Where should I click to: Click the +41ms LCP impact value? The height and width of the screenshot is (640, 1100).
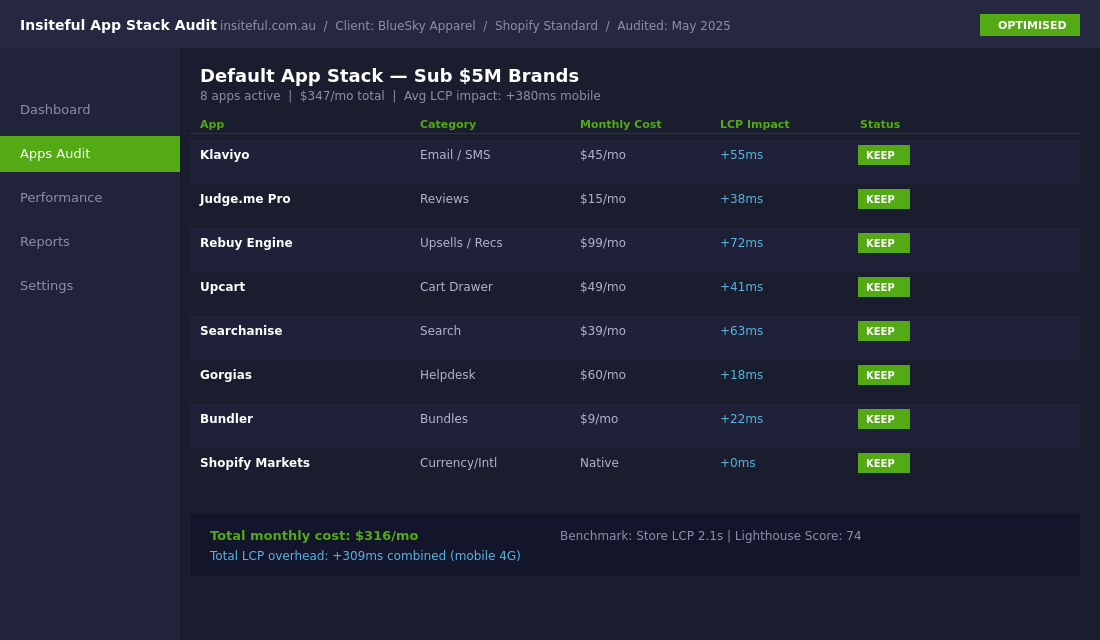pyautogui.click(x=742, y=287)
